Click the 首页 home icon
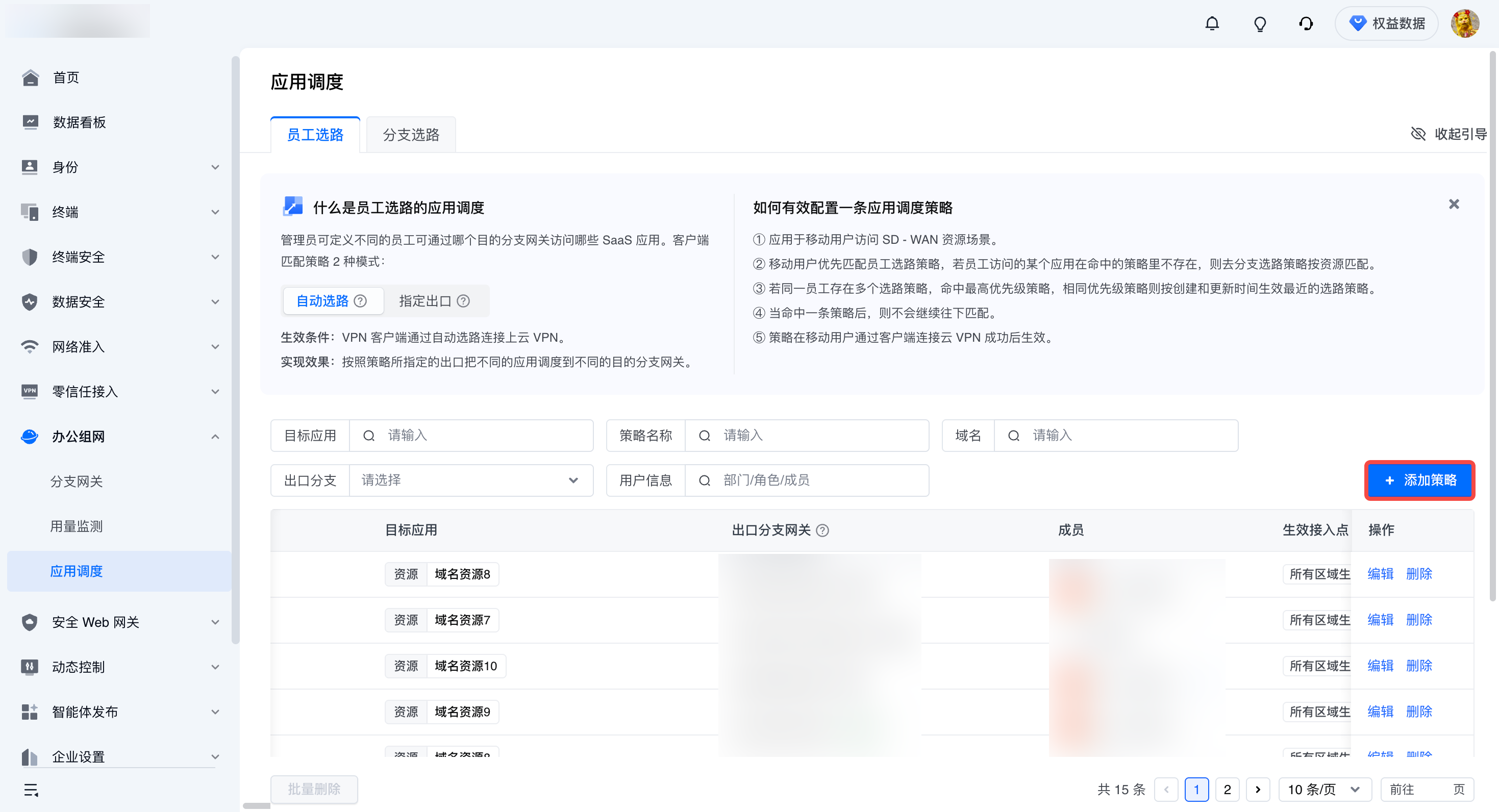Screen dimensions: 1499x812 coord(30,78)
